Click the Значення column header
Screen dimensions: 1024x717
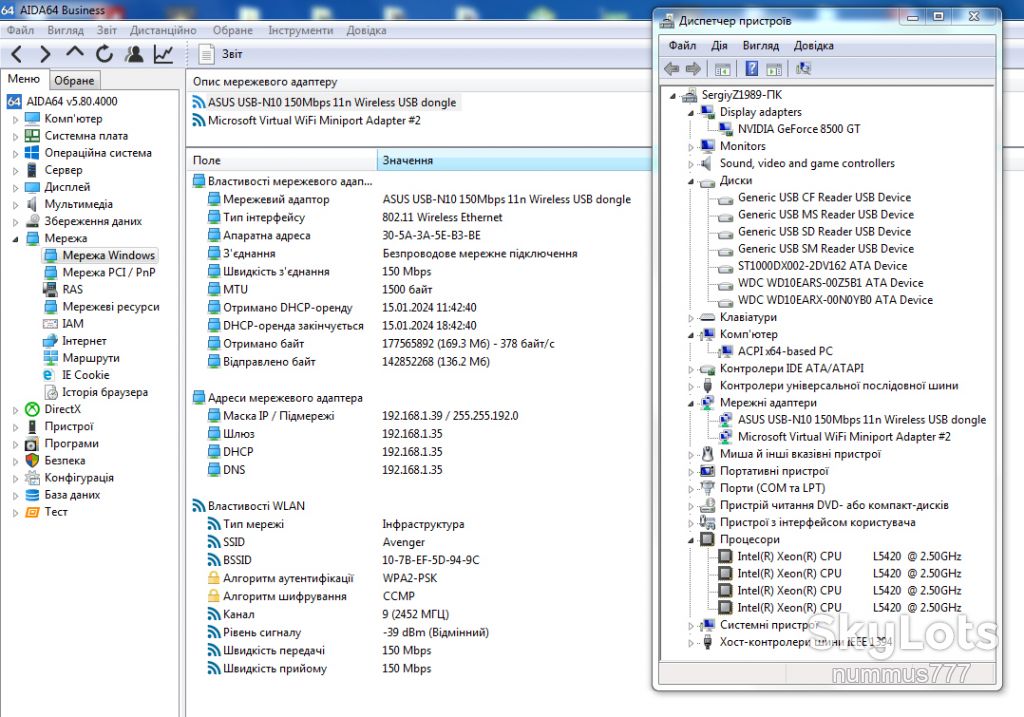(514, 160)
